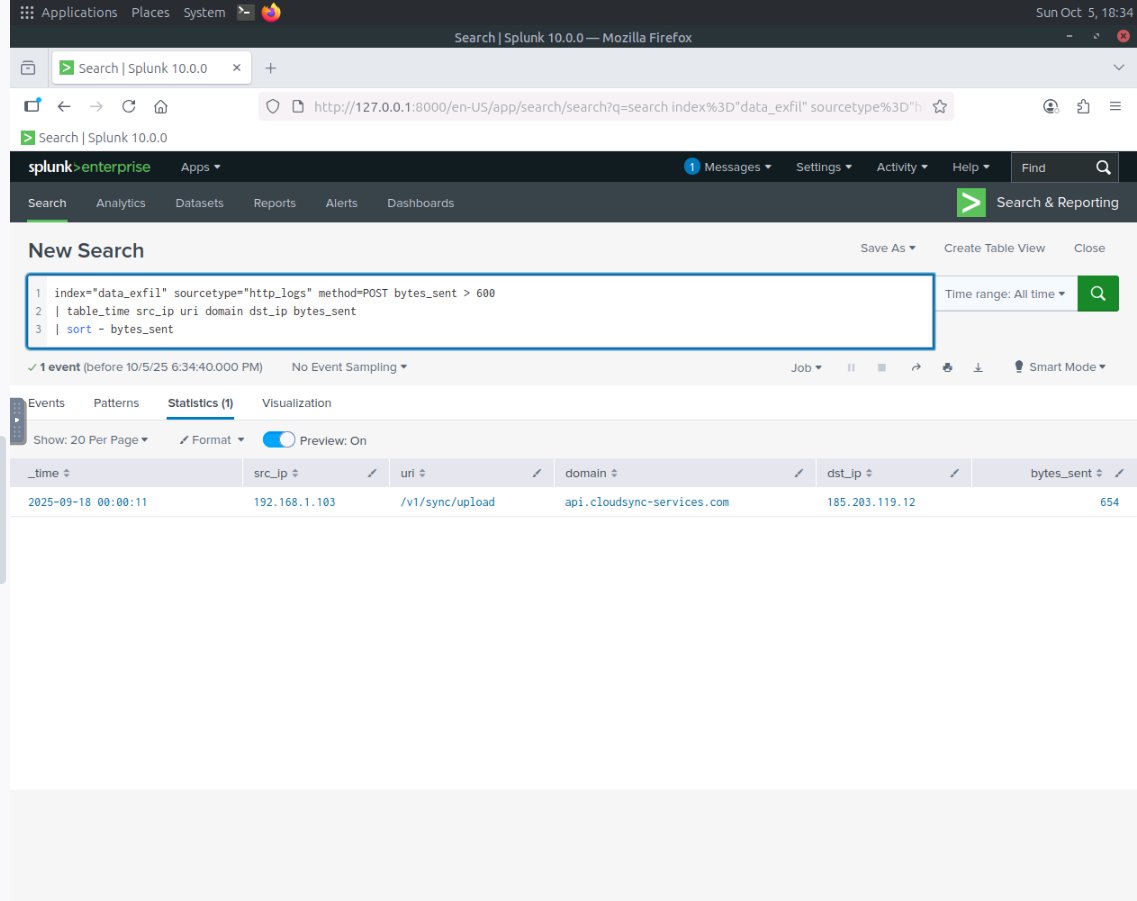Switch to Events tab
Screen dimensions: 1137x901
click(46, 403)
